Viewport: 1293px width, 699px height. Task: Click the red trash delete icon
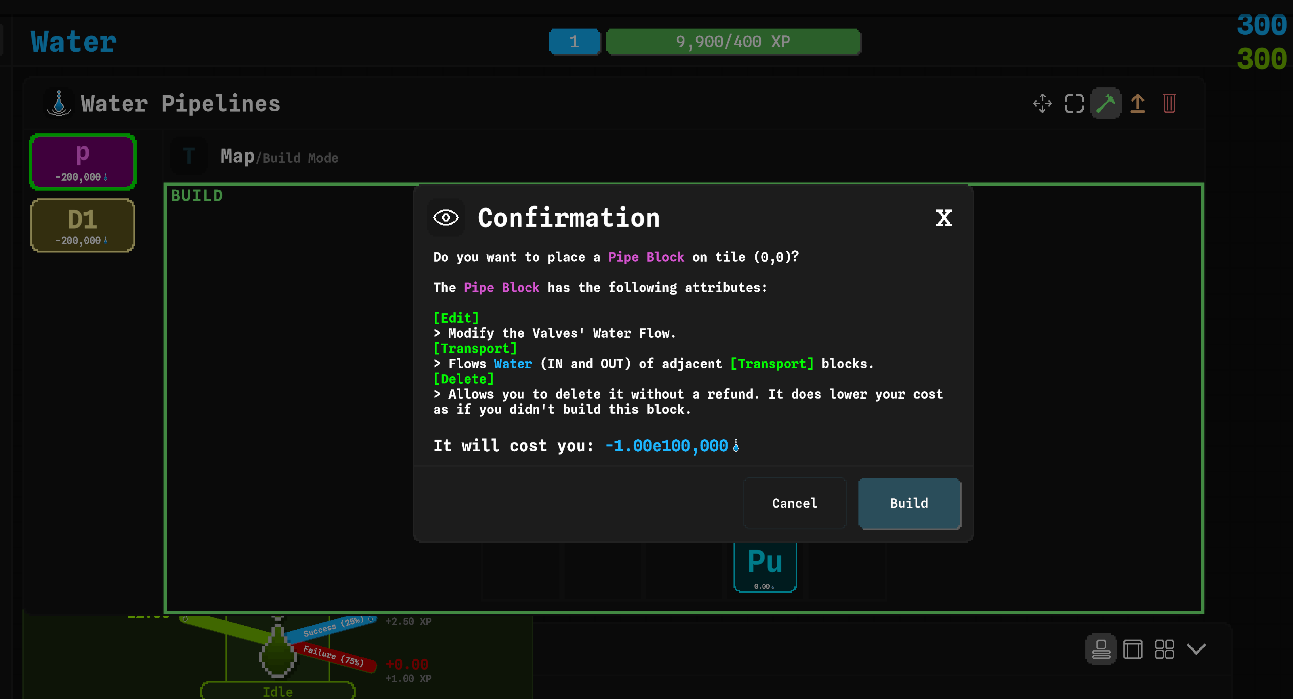[x=1169, y=104]
